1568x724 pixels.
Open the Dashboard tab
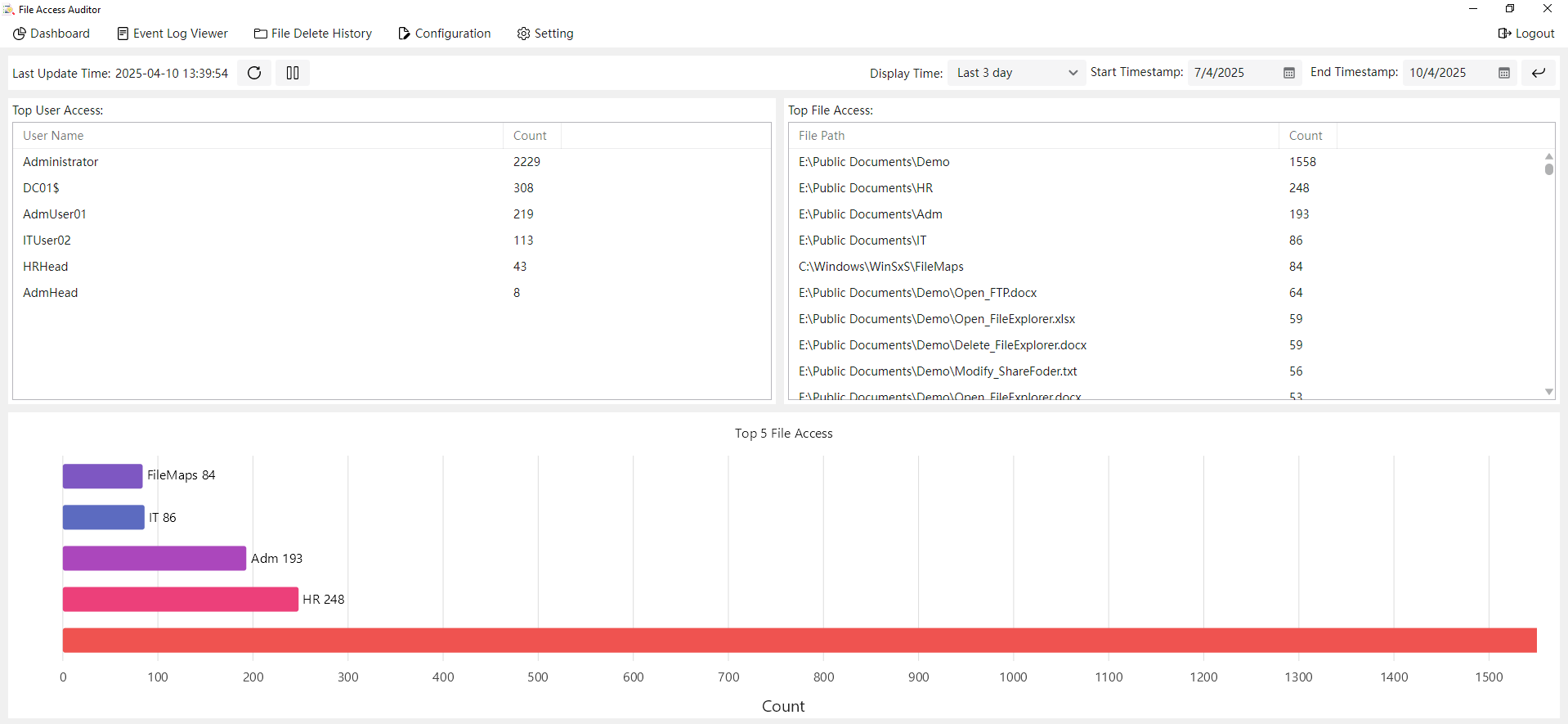pos(52,34)
